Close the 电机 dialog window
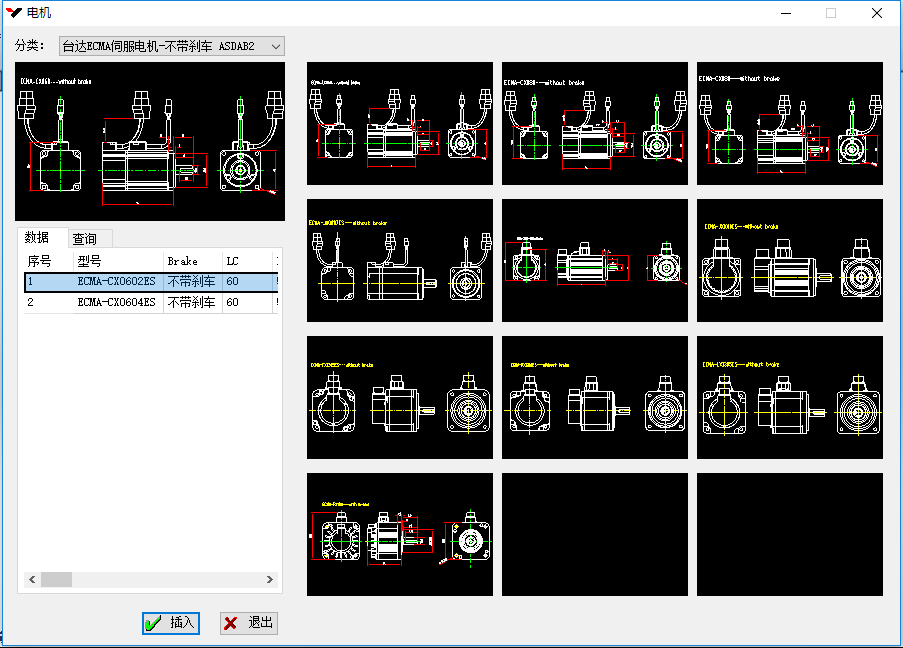This screenshot has width=903, height=648. click(x=876, y=13)
